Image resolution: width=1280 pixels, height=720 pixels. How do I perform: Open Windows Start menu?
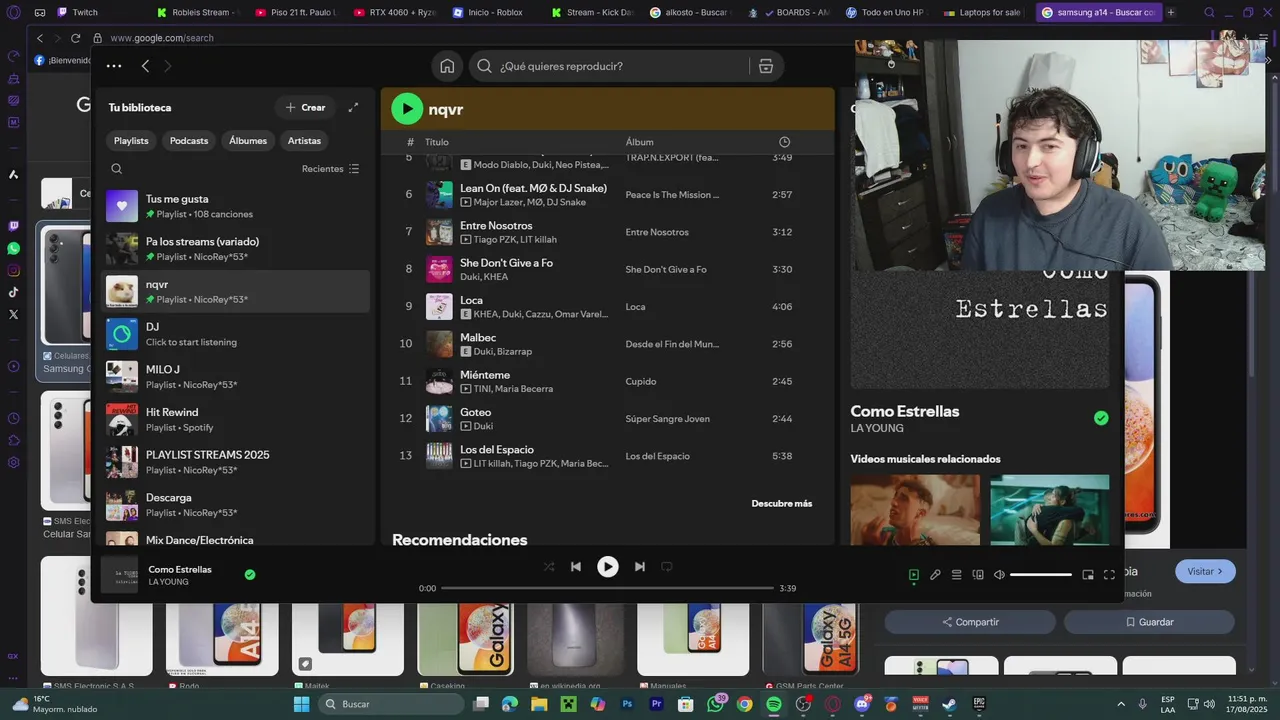coord(301,704)
